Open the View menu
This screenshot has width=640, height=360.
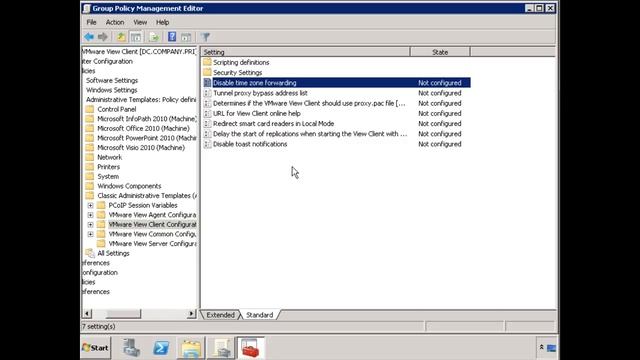pyautogui.click(x=140, y=22)
